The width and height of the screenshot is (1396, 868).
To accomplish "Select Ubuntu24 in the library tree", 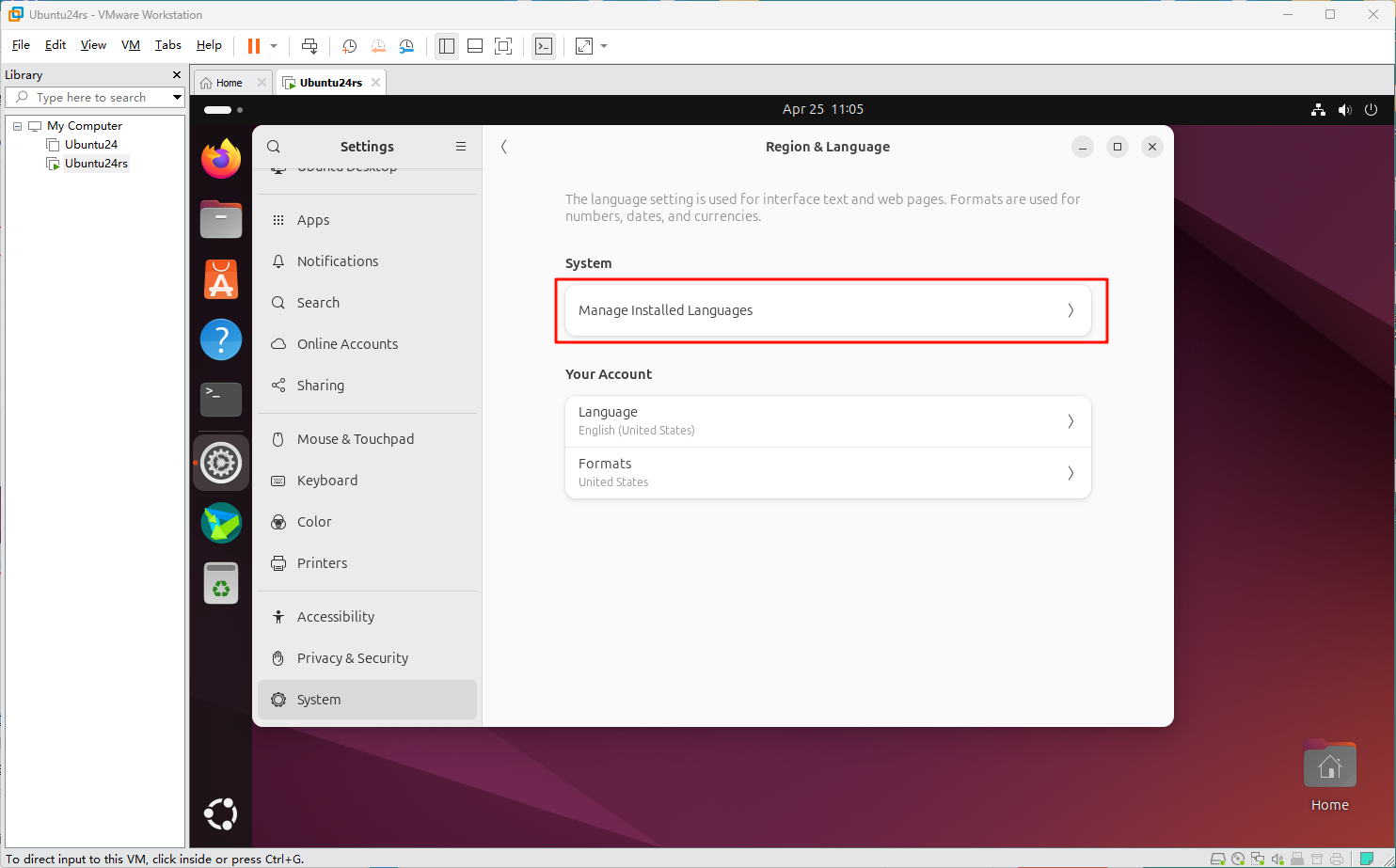I will pyautogui.click(x=91, y=145).
